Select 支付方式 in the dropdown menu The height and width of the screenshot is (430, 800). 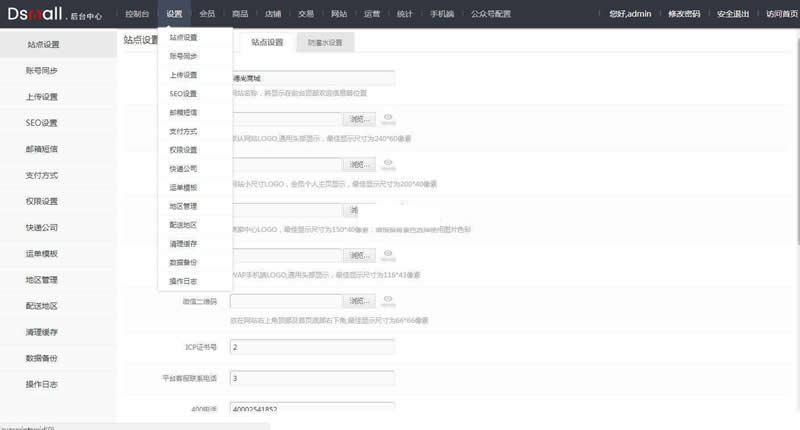tap(183, 131)
